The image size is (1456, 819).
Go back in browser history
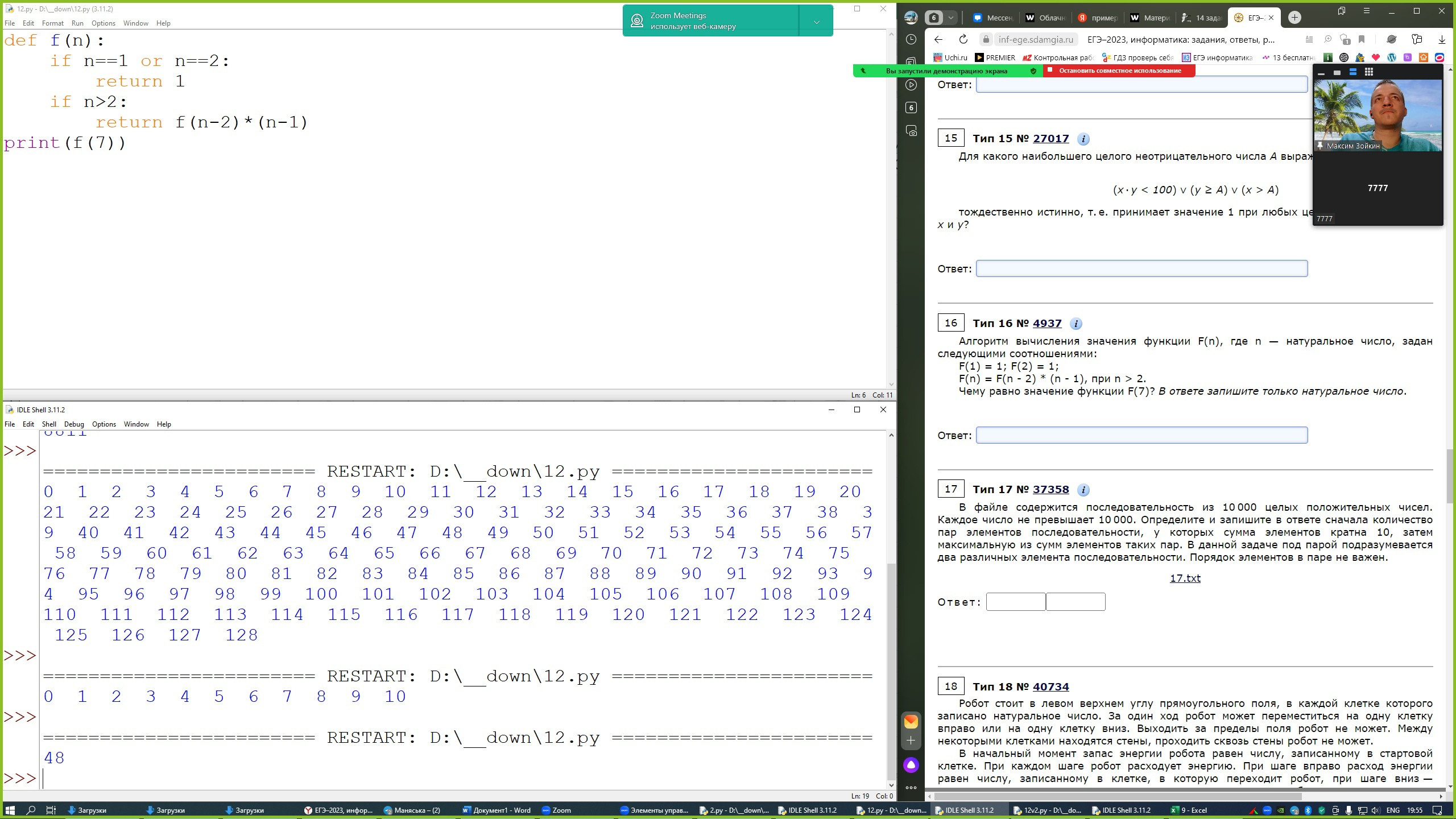938,39
